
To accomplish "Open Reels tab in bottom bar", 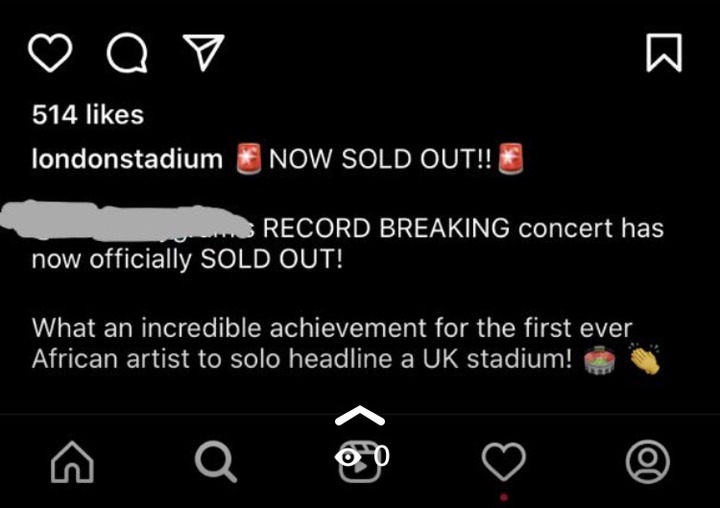I will (x=360, y=462).
